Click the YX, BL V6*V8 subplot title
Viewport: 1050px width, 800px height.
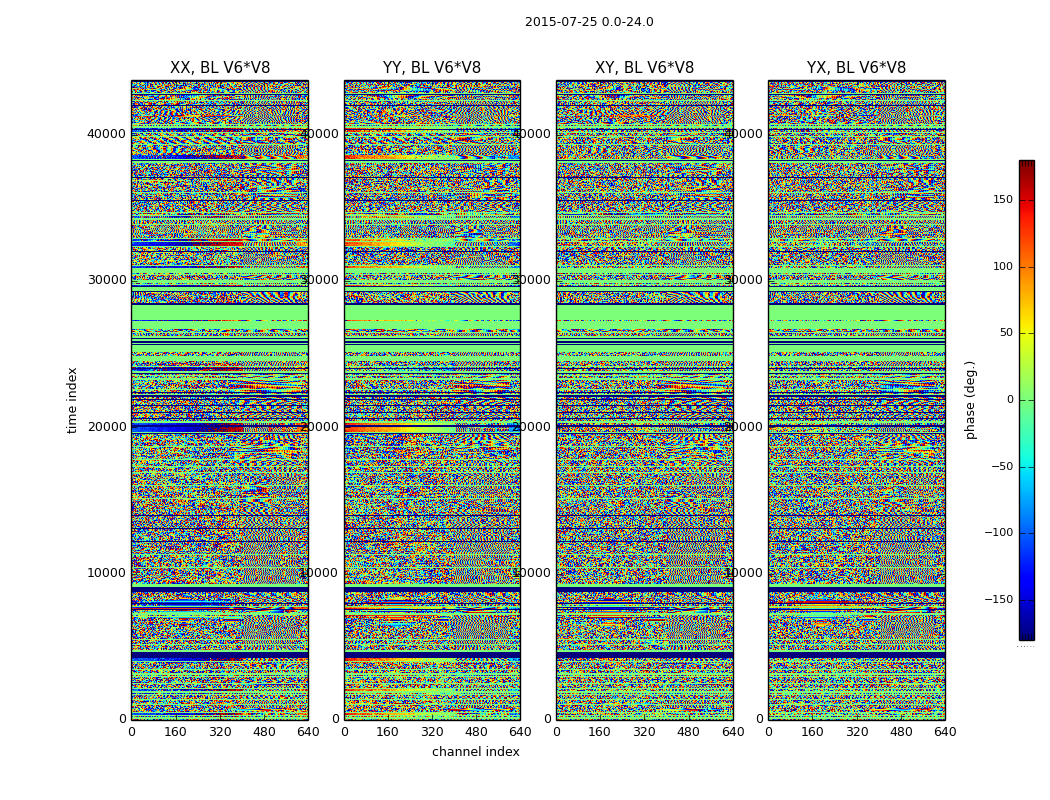point(856,68)
